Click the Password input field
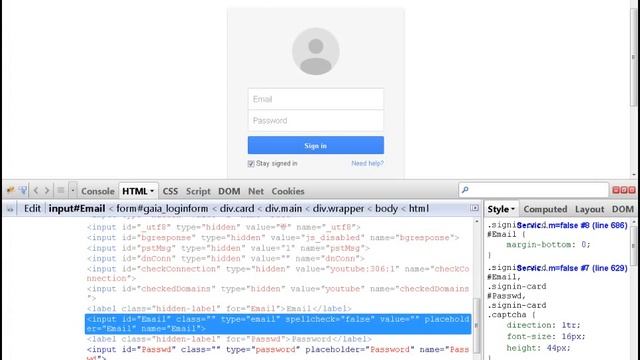The width and height of the screenshot is (640, 360). (316, 120)
